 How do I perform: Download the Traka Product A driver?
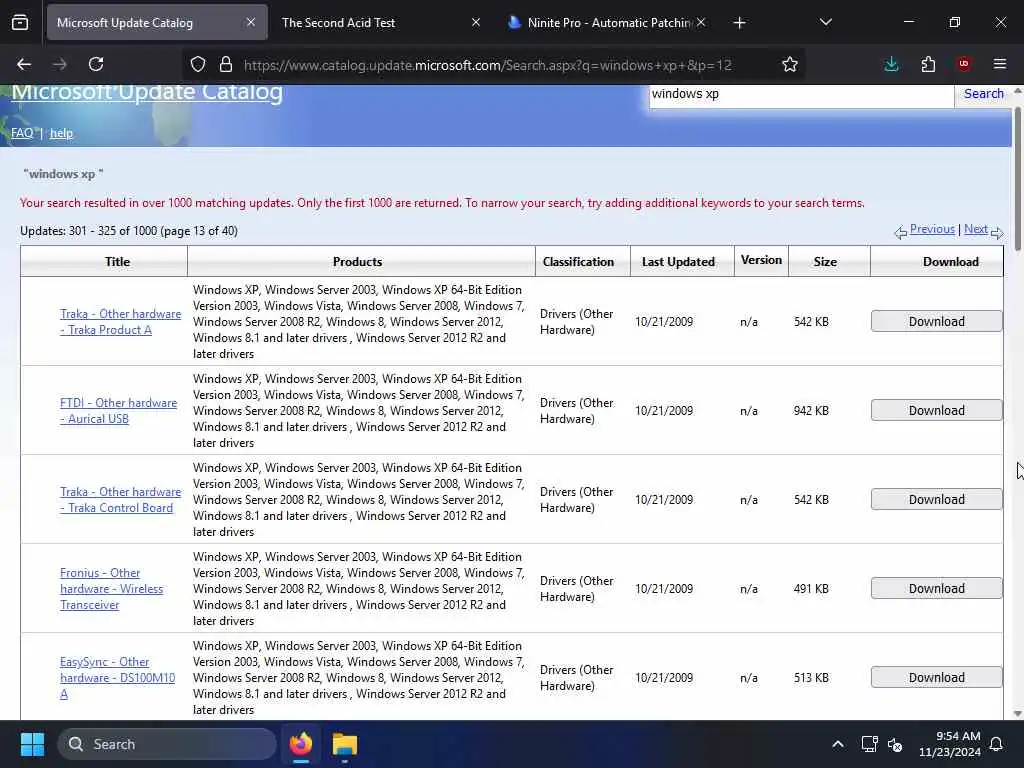click(x=936, y=321)
